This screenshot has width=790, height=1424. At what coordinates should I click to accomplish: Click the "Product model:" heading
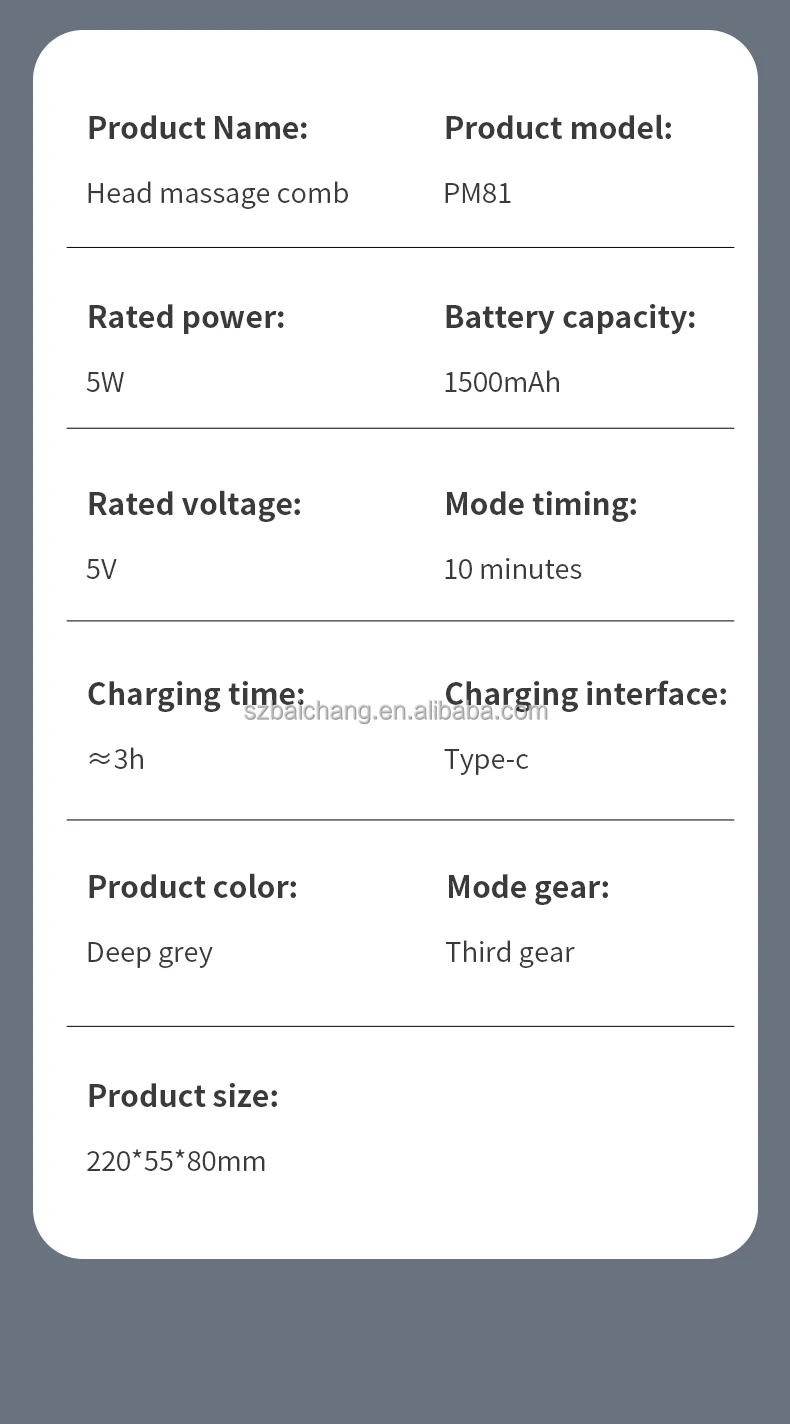tap(558, 128)
